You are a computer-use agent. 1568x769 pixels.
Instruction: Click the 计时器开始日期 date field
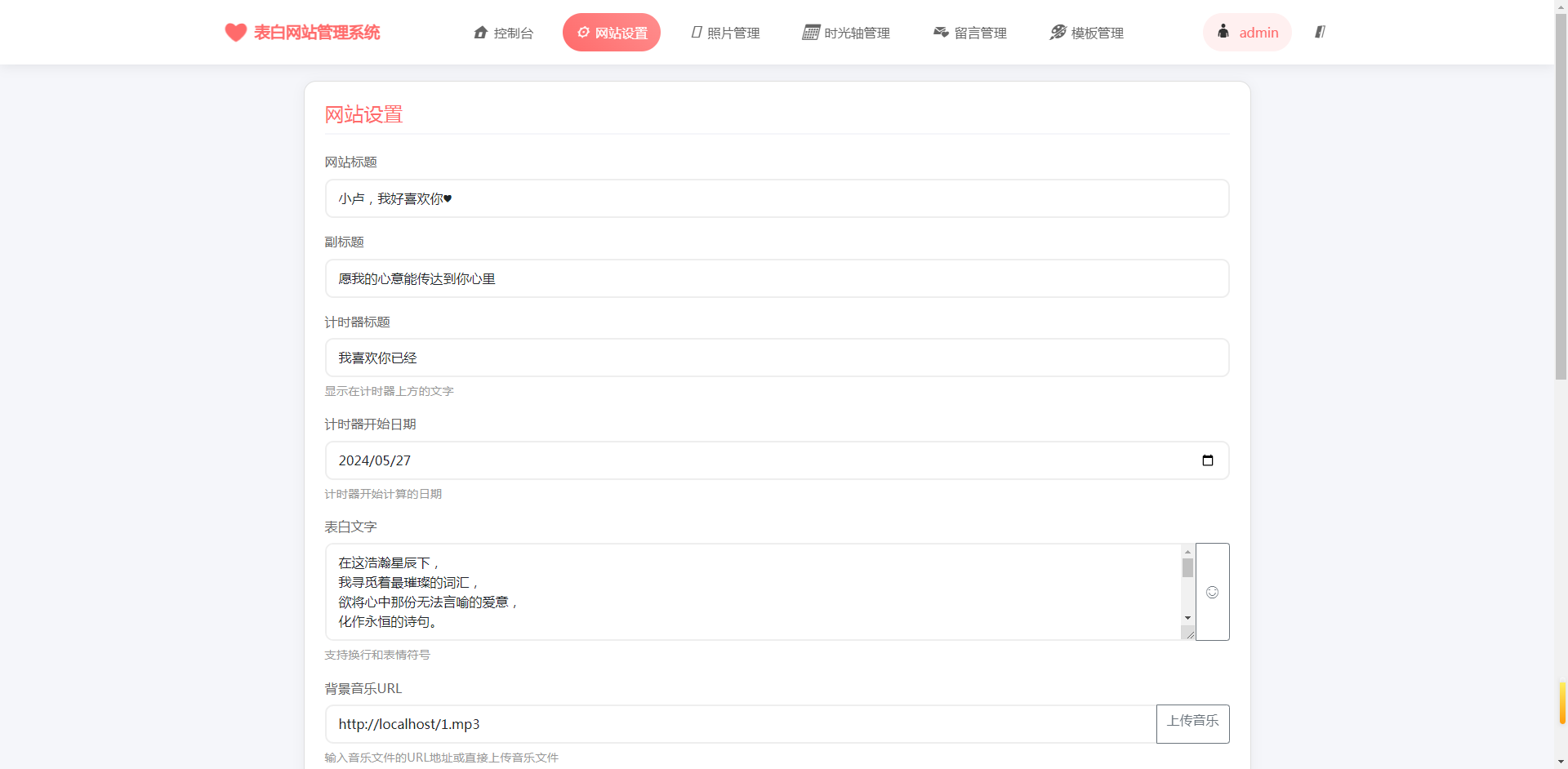click(x=777, y=460)
